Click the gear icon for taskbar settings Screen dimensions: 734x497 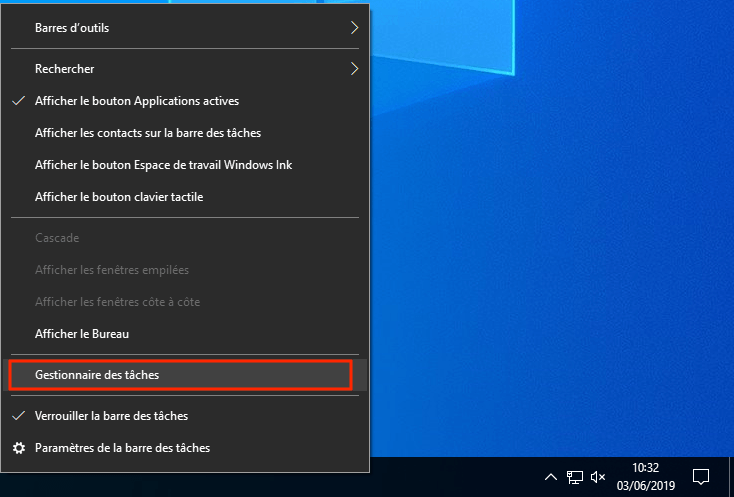(x=18, y=448)
